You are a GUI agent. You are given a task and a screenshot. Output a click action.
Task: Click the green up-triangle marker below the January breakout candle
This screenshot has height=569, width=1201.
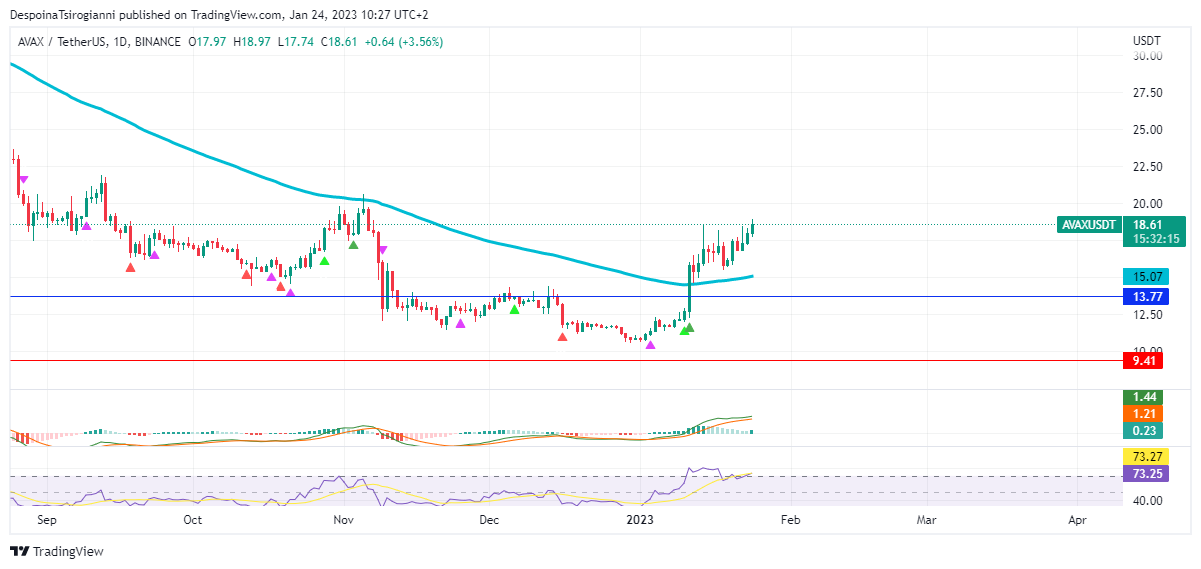point(688,327)
